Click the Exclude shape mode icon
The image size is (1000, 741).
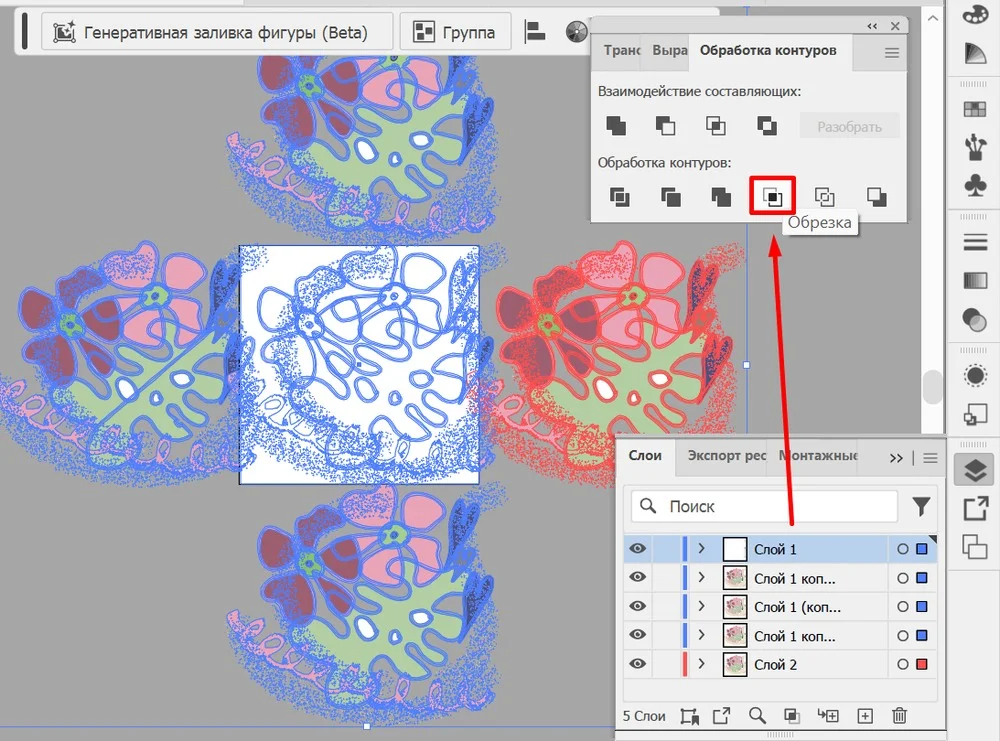point(767,126)
